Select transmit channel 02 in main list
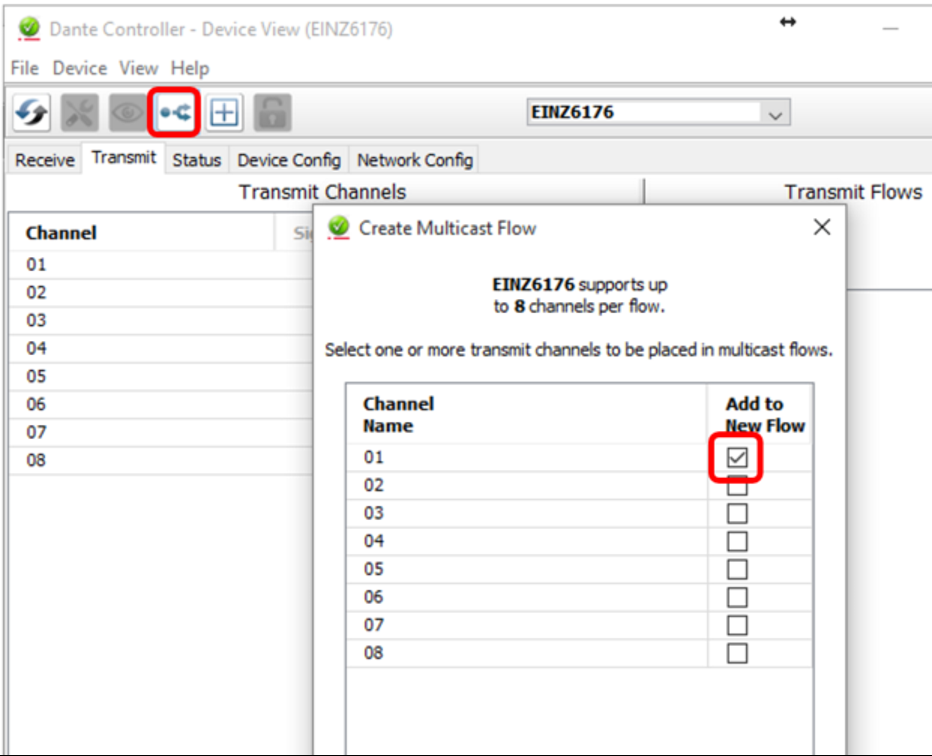Viewport: 932px width, 756px height. pyautogui.click(x=160, y=292)
